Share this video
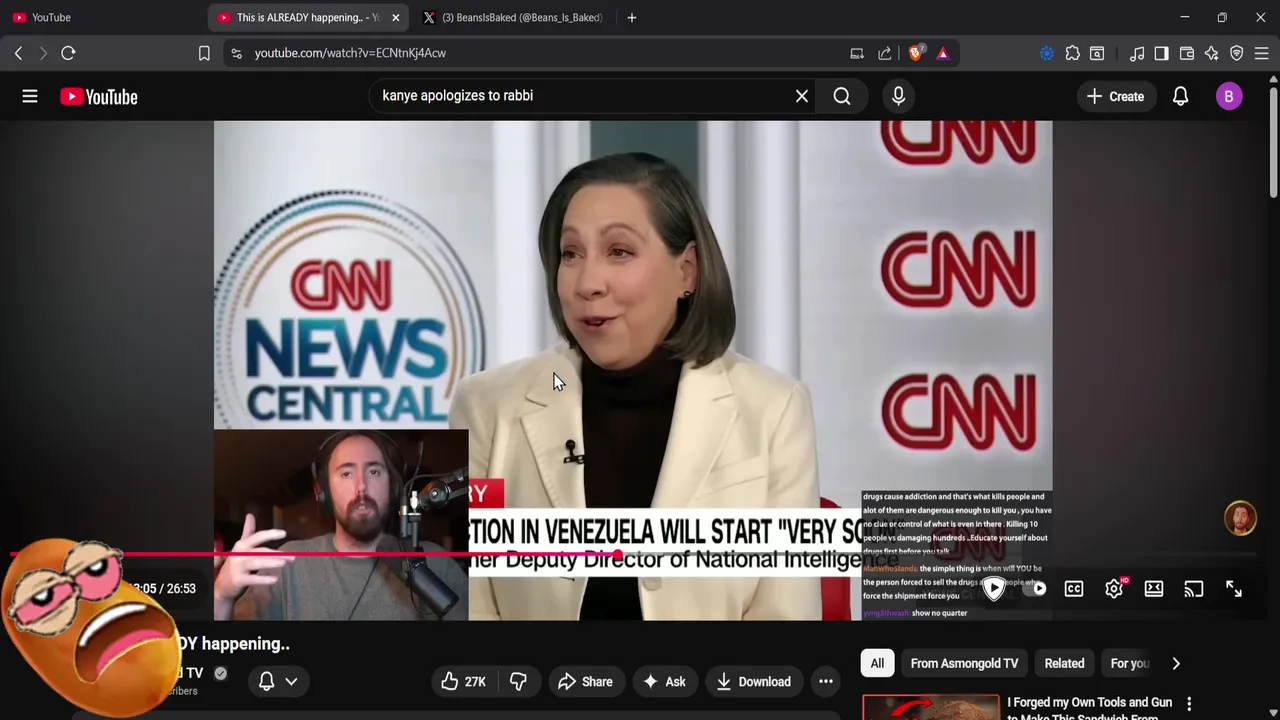1280x720 pixels. pyautogui.click(x=585, y=681)
